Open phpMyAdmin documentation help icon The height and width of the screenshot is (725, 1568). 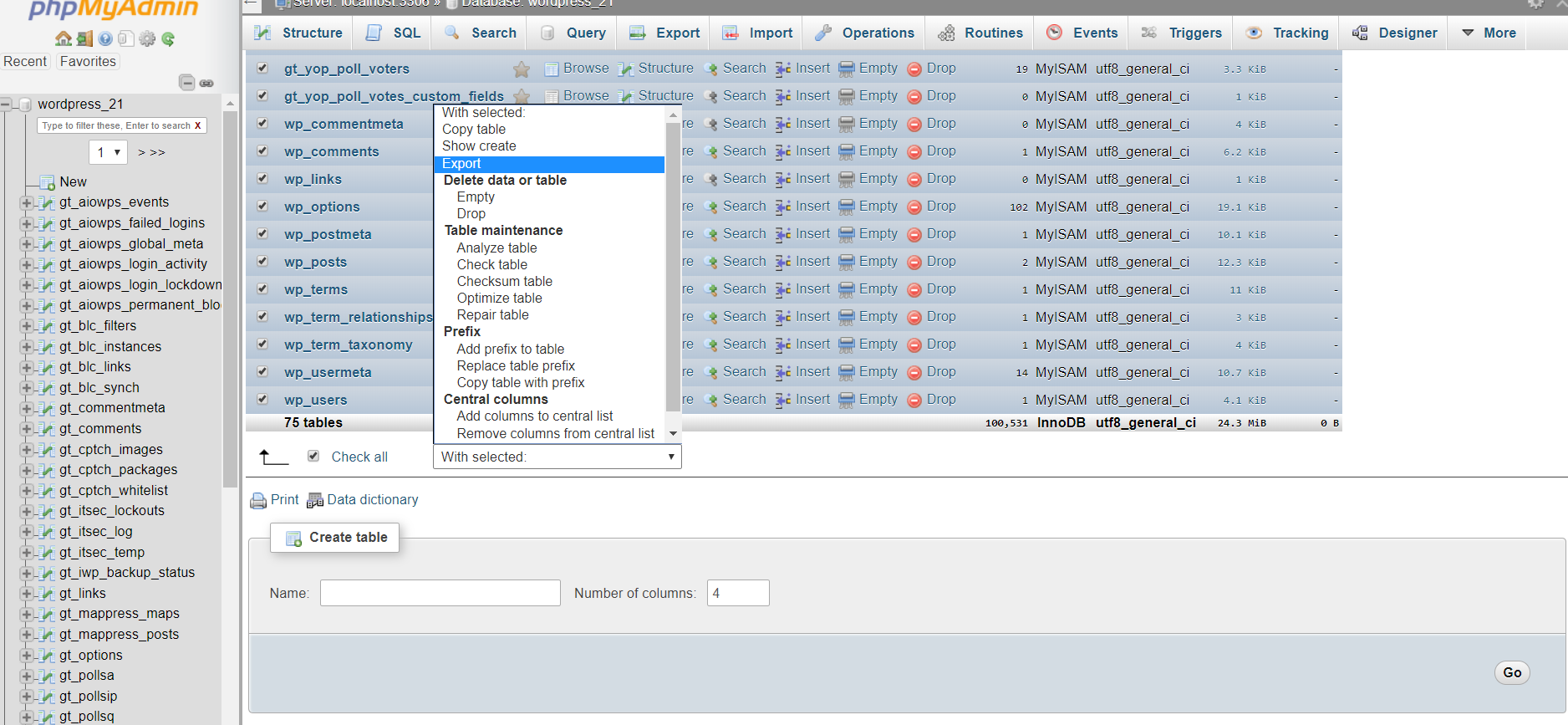coord(105,38)
